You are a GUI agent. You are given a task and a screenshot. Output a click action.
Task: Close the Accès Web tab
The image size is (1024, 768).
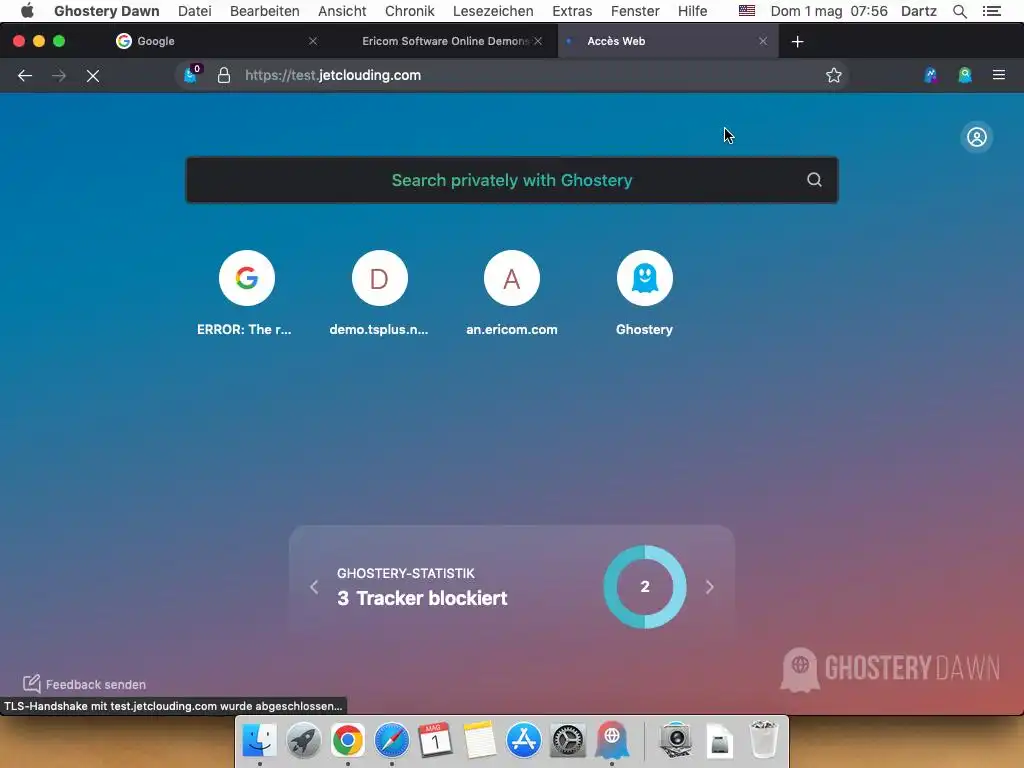(x=763, y=41)
